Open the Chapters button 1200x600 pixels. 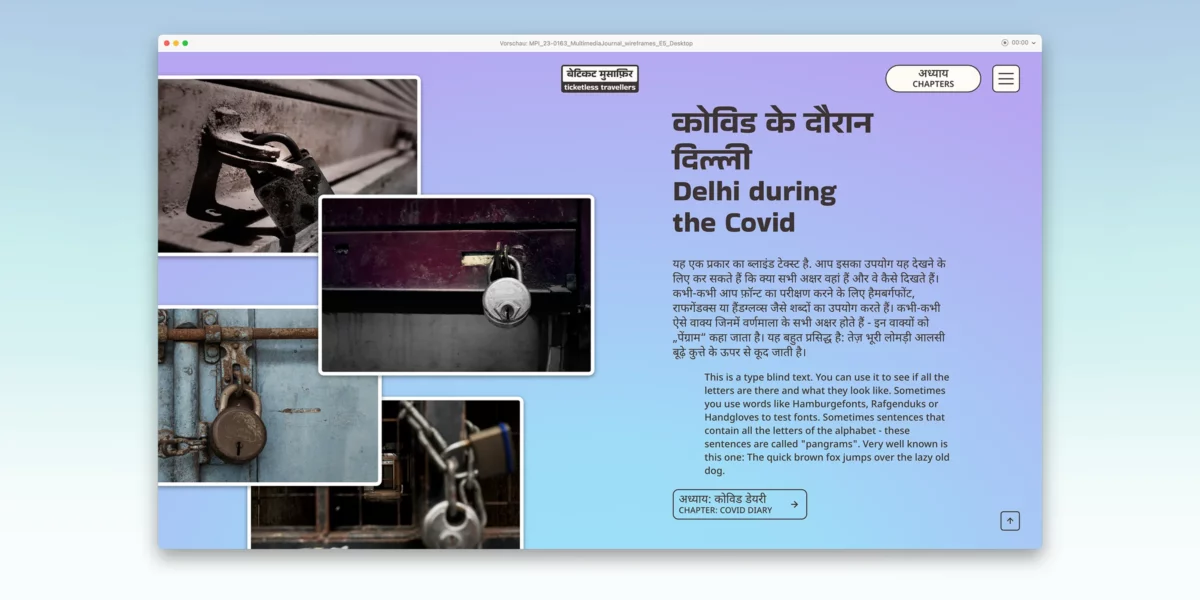(933, 79)
